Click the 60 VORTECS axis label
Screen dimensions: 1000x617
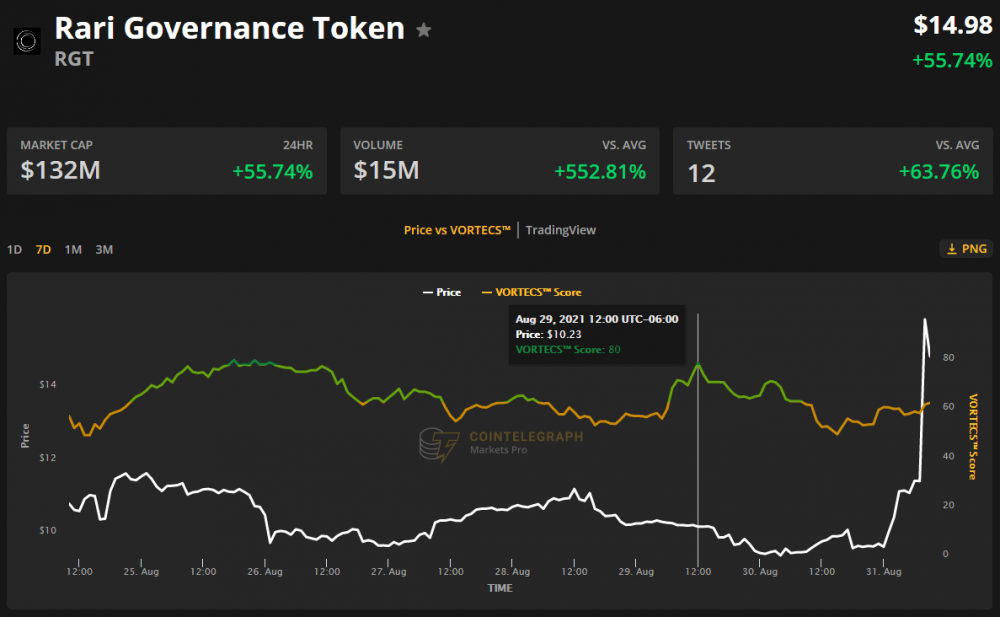(x=948, y=406)
